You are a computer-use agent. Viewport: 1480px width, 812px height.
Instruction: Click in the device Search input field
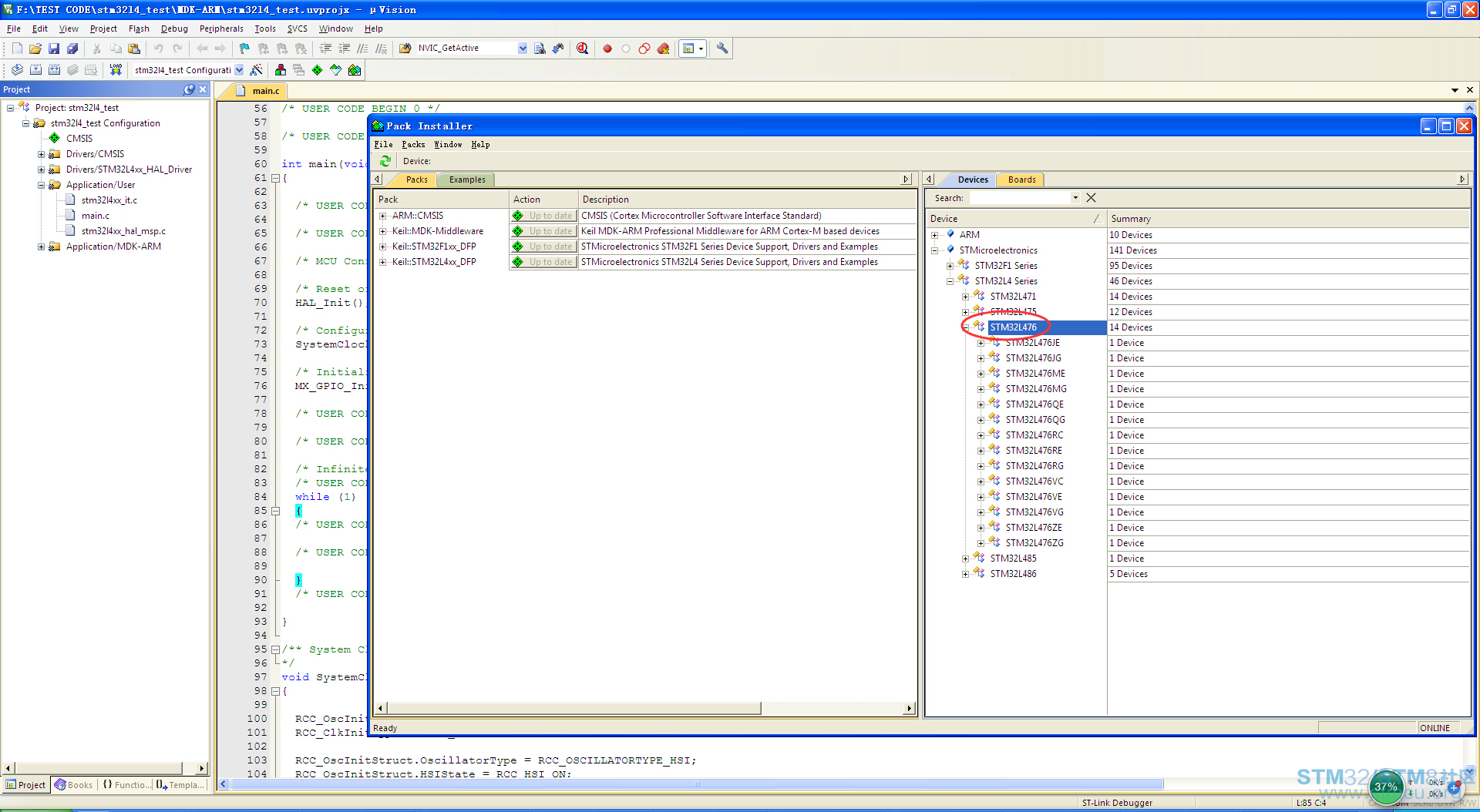click(x=1020, y=198)
